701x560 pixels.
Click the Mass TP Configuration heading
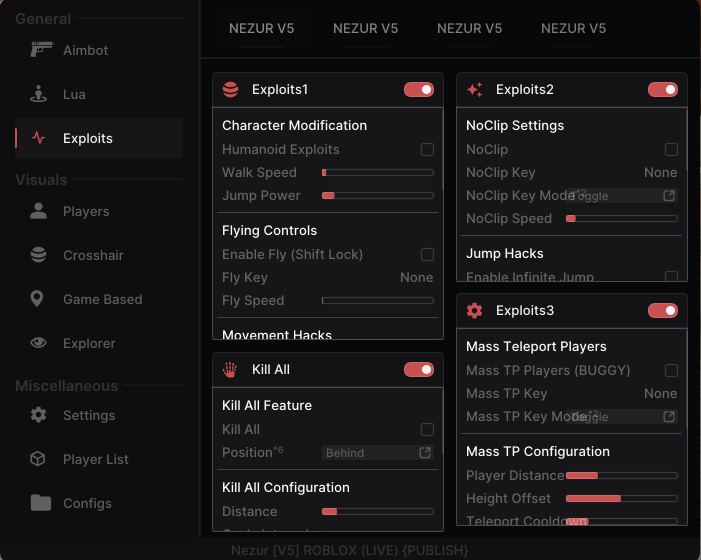coord(538,451)
